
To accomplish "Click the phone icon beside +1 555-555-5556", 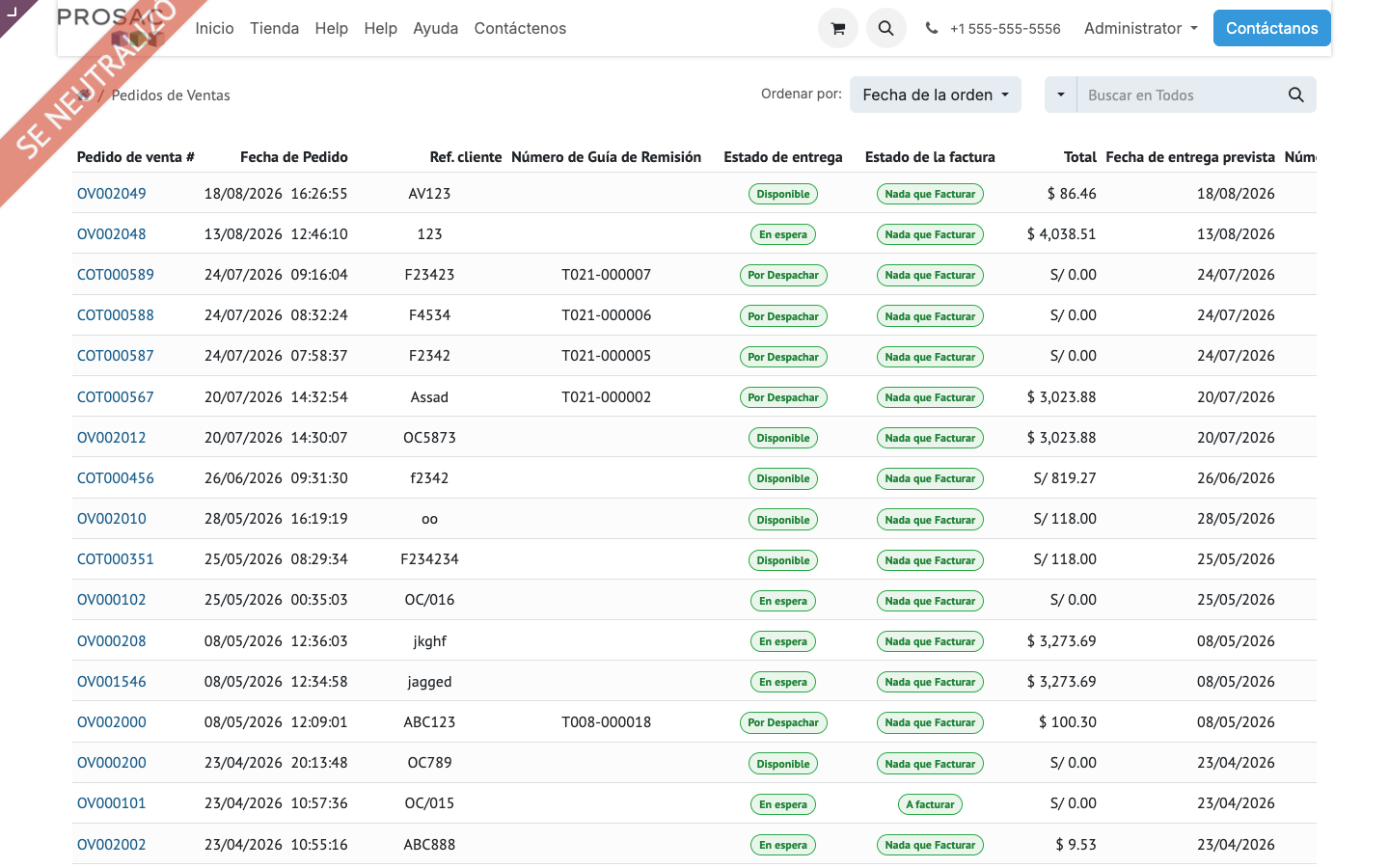I will coord(931,28).
